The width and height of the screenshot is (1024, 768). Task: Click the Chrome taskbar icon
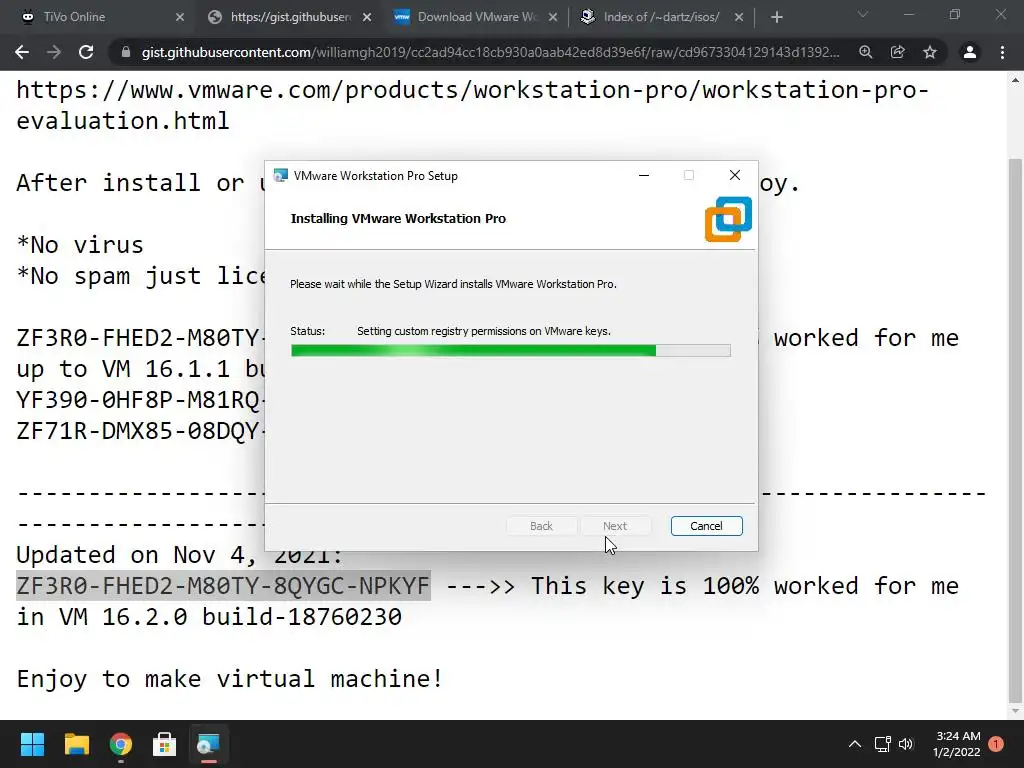point(121,744)
